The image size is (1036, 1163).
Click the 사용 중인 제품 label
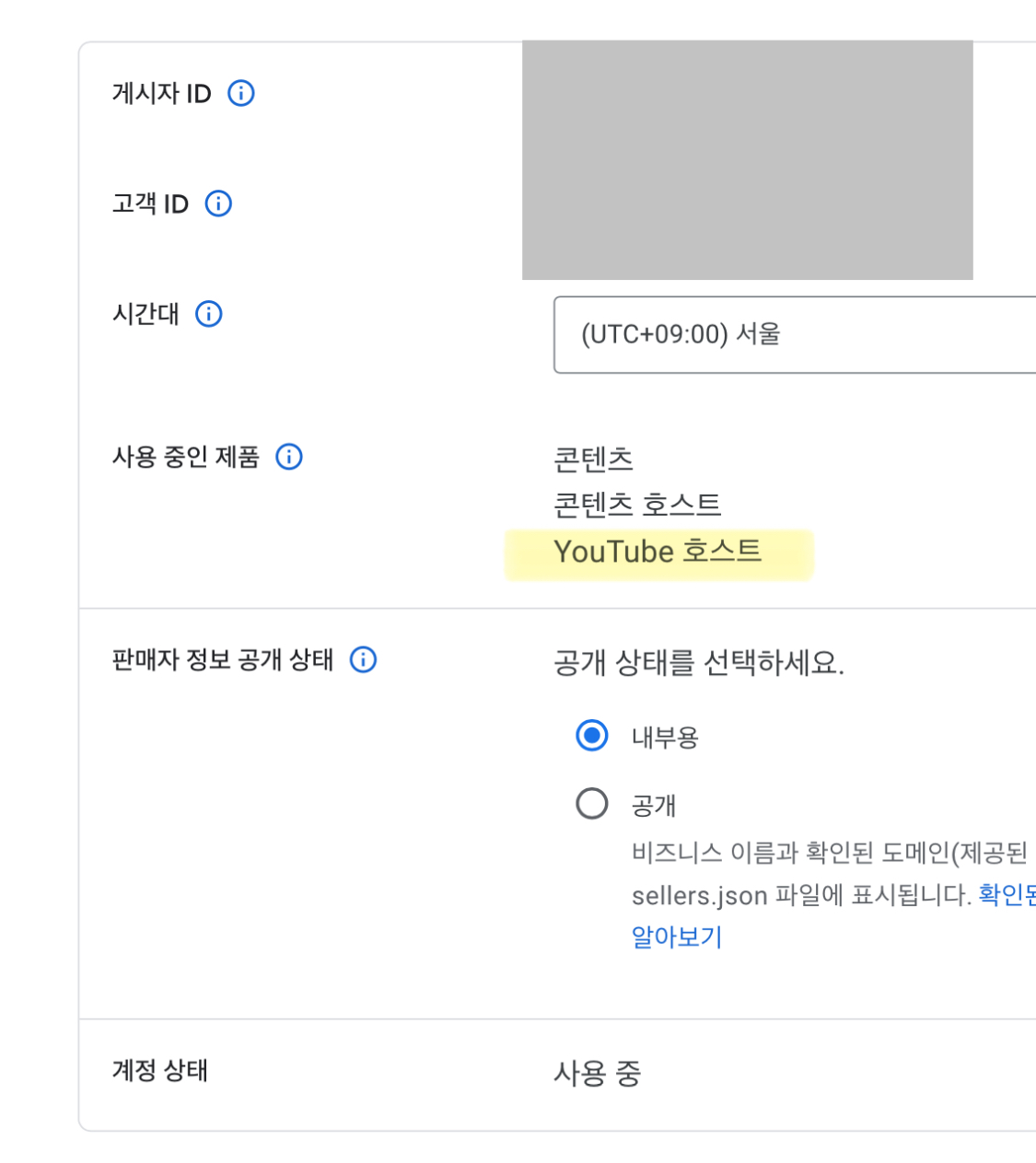tap(186, 457)
